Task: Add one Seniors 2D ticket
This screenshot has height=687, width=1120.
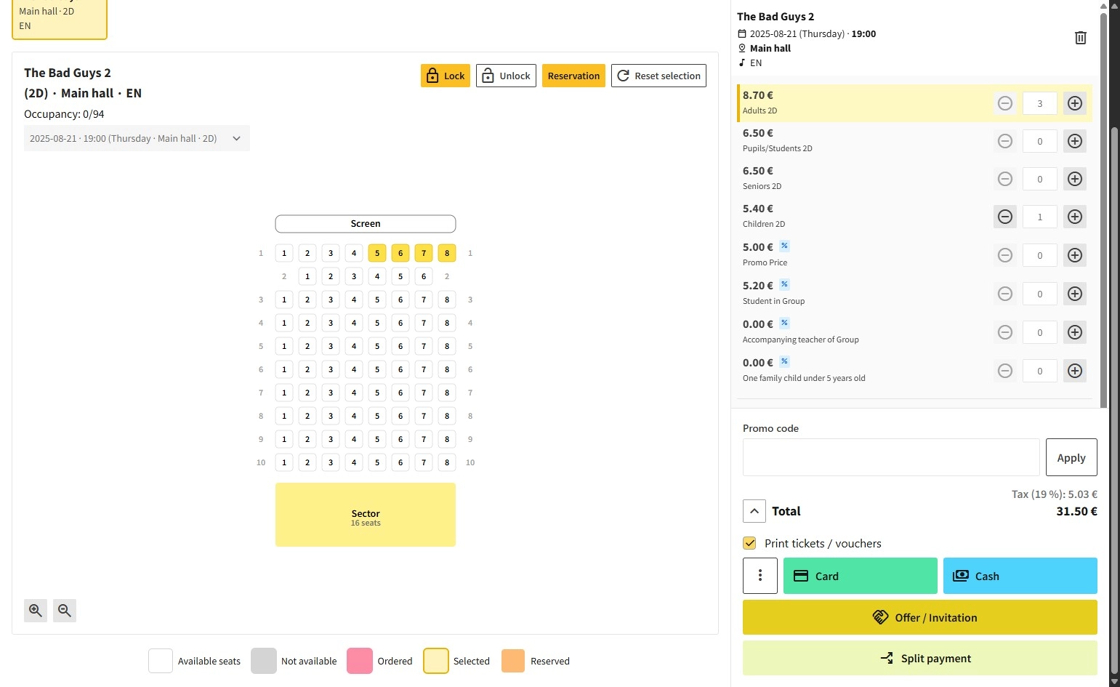Action: pos(1074,179)
